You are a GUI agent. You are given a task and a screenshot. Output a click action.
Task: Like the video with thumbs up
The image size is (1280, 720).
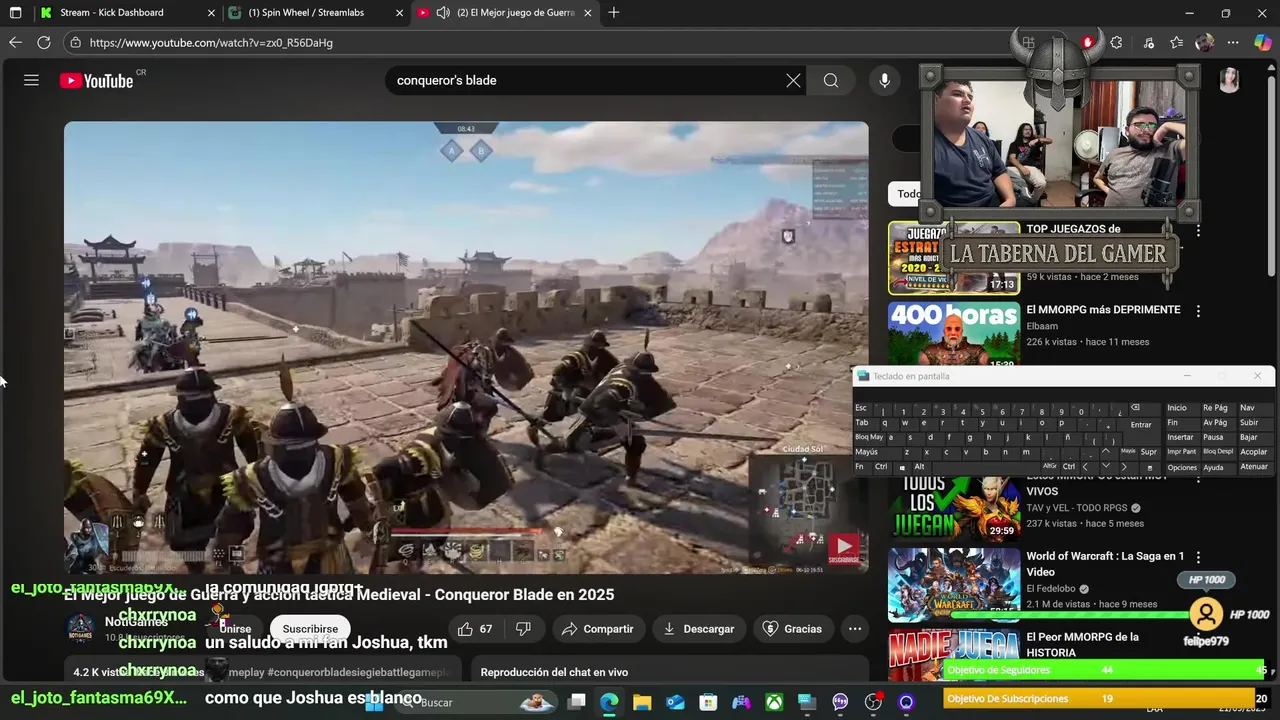click(475, 629)
